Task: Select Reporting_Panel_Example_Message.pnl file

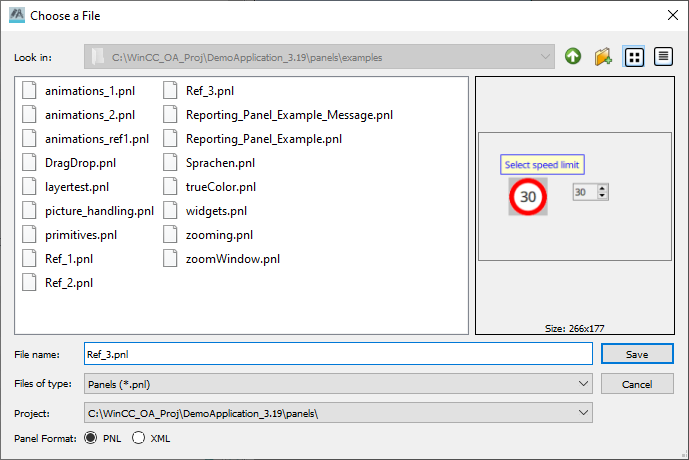Action: [x=288, y=115]
